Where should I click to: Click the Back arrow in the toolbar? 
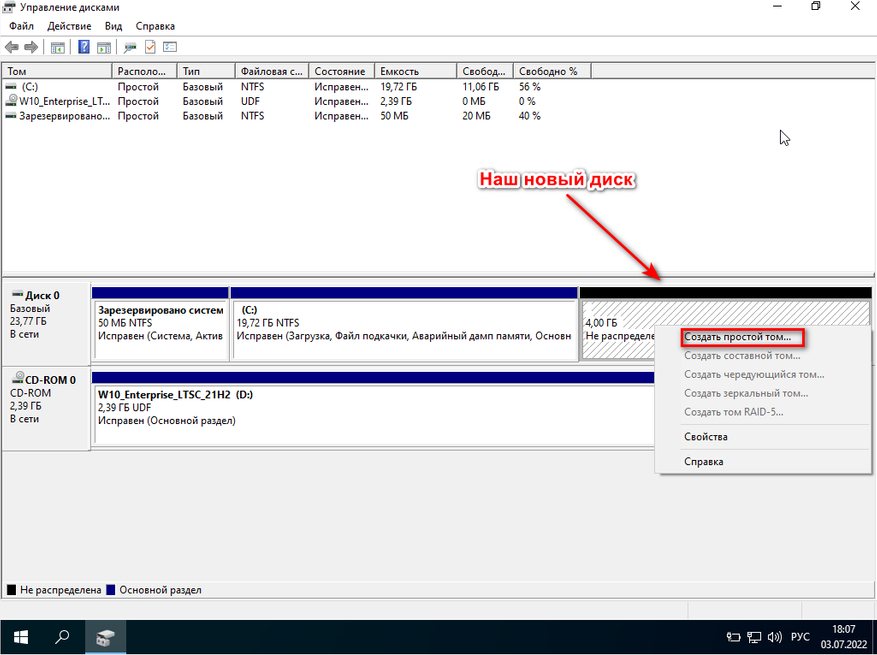click(11, 47)
